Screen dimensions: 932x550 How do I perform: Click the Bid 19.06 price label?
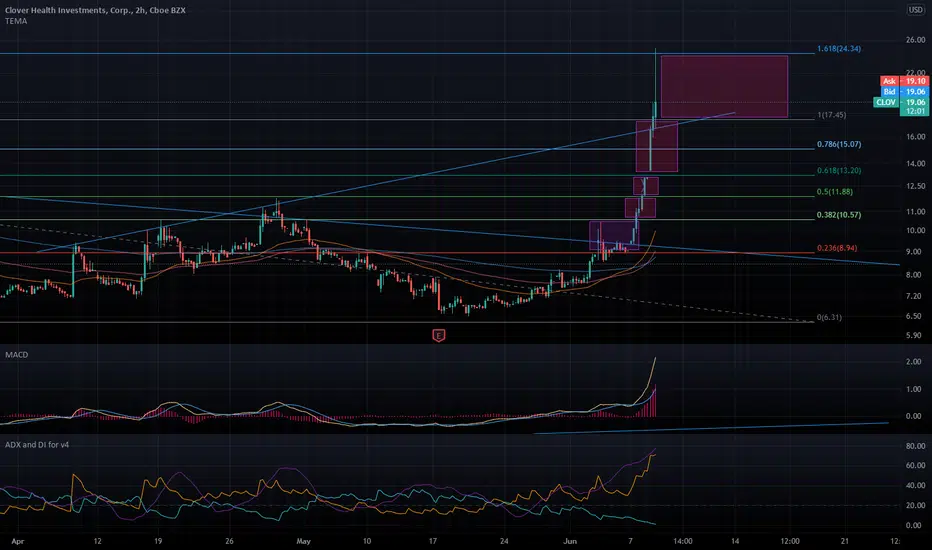pos(903,92)
